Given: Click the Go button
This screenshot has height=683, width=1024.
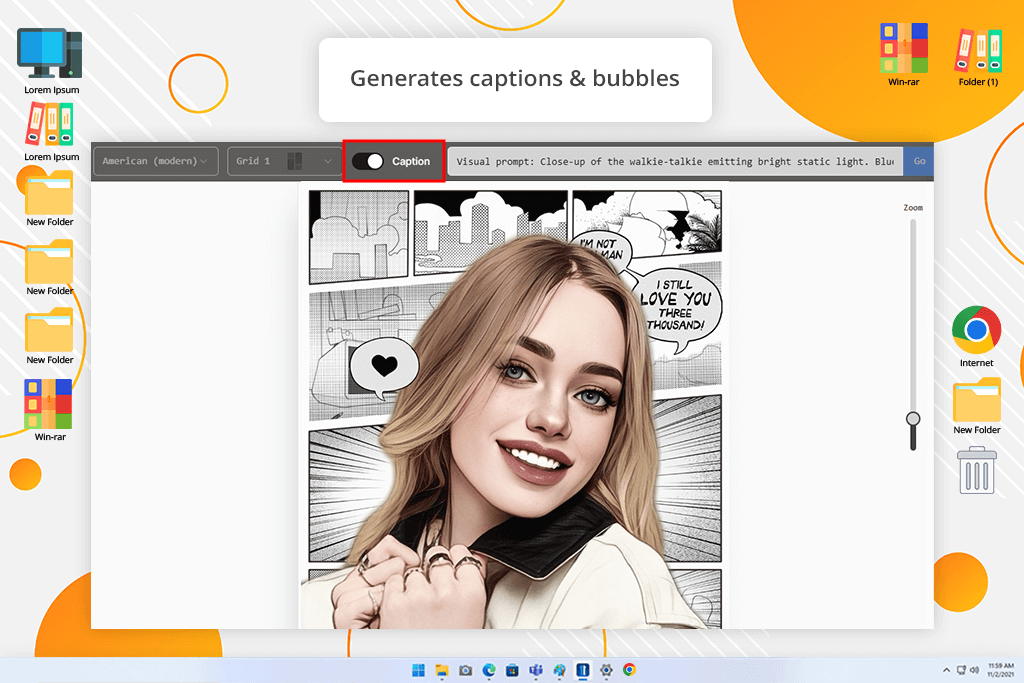Looking at the screenshot, I should (x=919, y=161).
